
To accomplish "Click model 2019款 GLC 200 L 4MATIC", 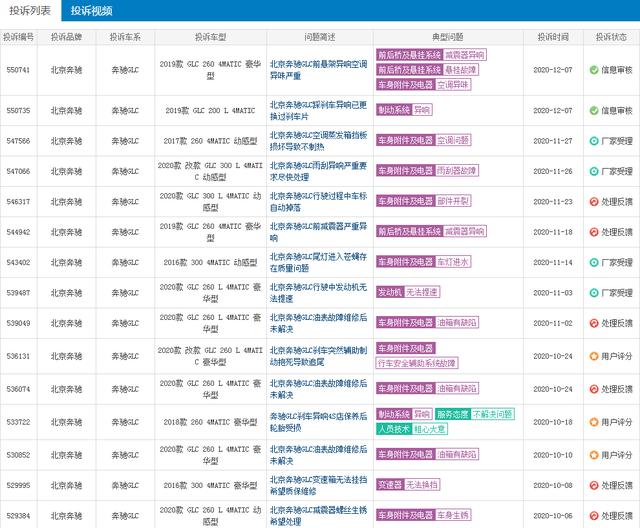I will click(x=211, y=111).
